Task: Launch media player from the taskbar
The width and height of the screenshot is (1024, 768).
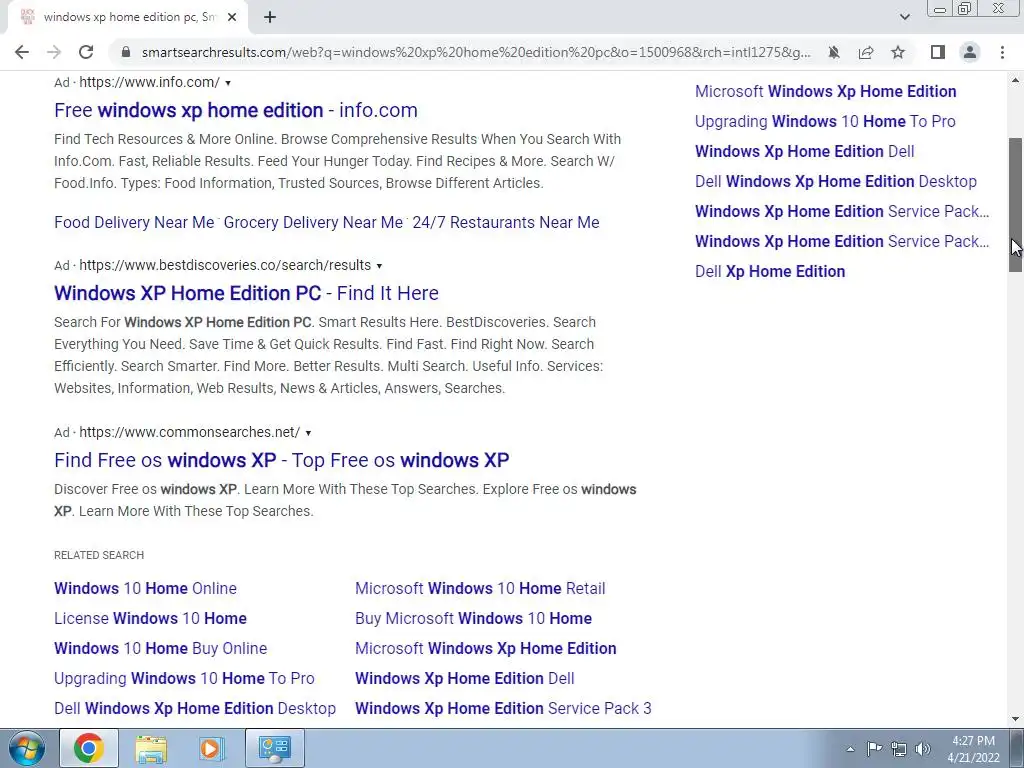Action: (x=210, y=748)
